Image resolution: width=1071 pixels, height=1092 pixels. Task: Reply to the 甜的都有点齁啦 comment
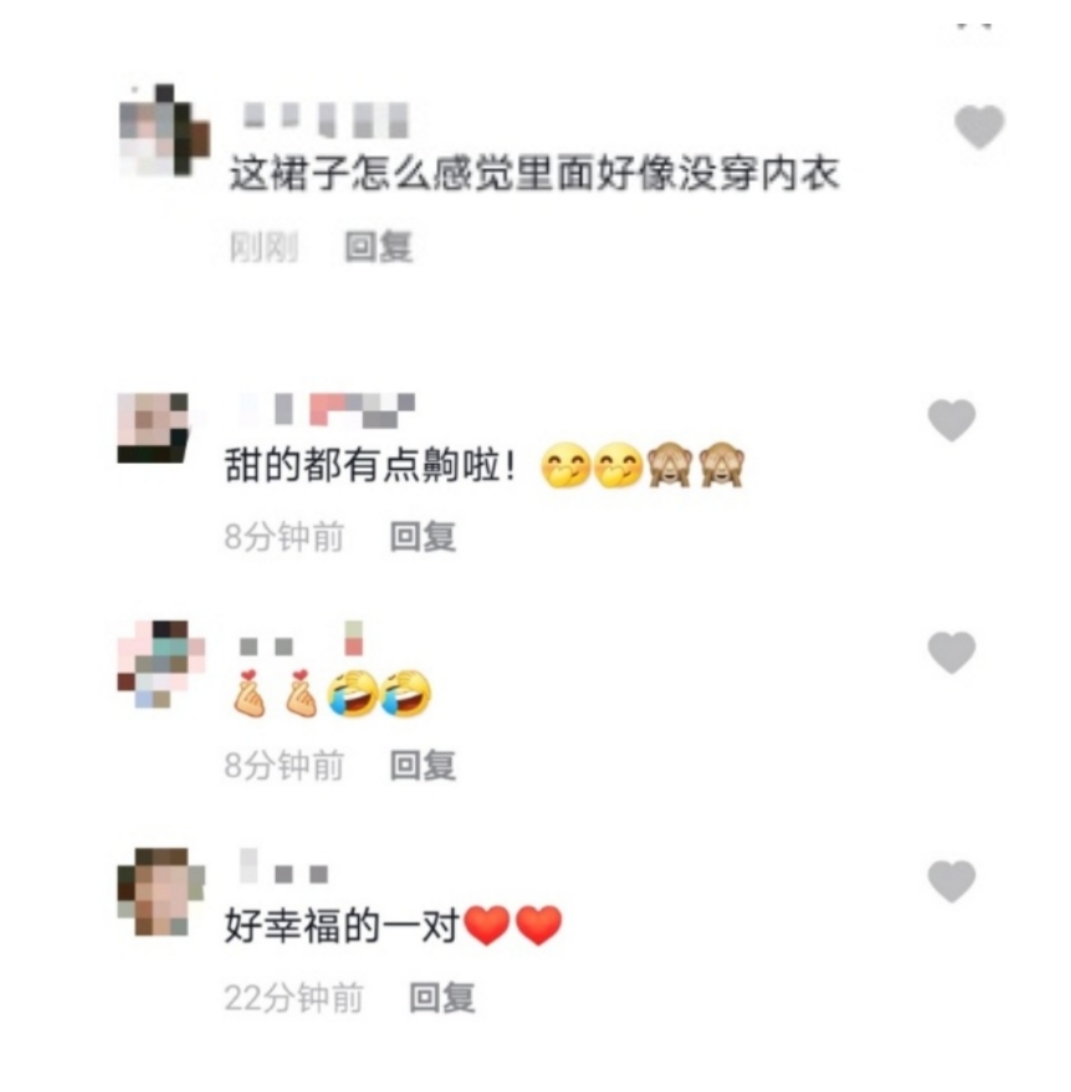tap(423, 537)
